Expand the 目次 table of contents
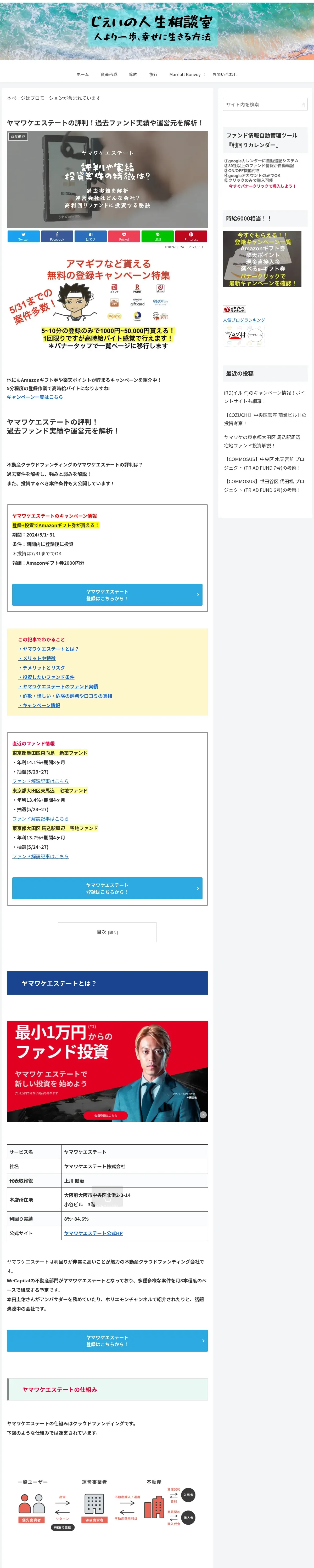The width and height of the screenshot is (314, 1568). [x=107, y=932]
